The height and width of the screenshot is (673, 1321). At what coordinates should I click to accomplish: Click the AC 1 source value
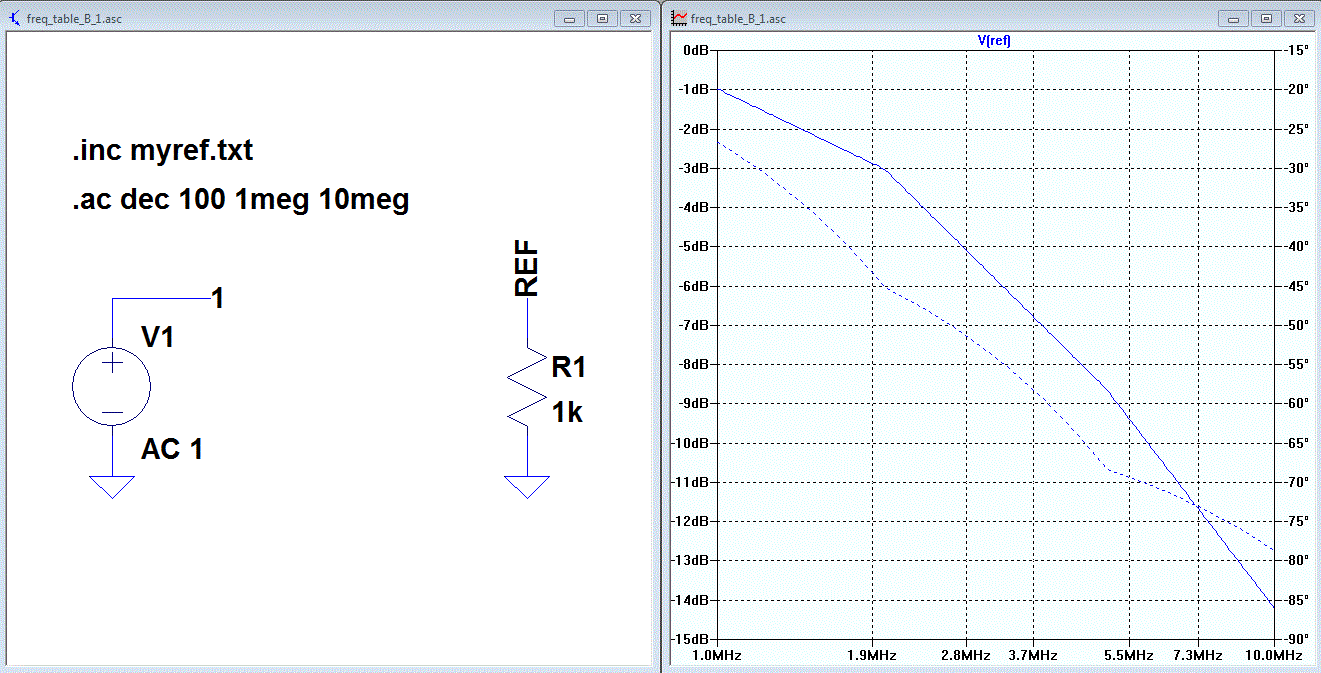click(x=172, y=449)
